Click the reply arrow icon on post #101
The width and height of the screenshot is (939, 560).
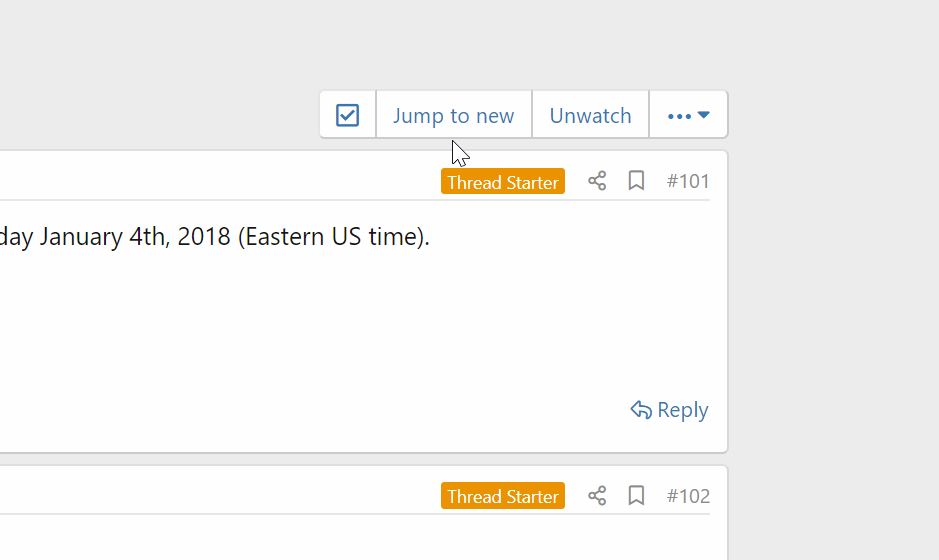[641, 410]
